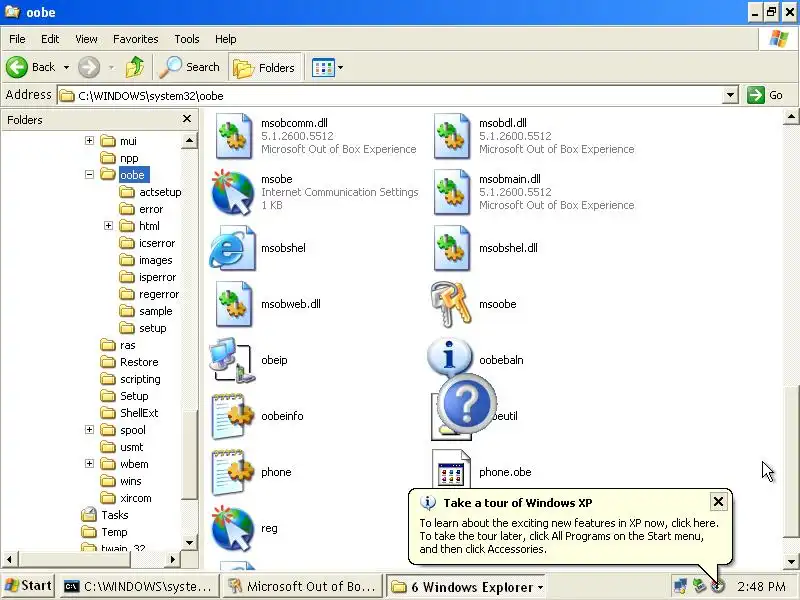Screen dimensions: 800x600
Task: Switch to Microsoft Out of Box taskbar button
Action: tap(303, 587)
